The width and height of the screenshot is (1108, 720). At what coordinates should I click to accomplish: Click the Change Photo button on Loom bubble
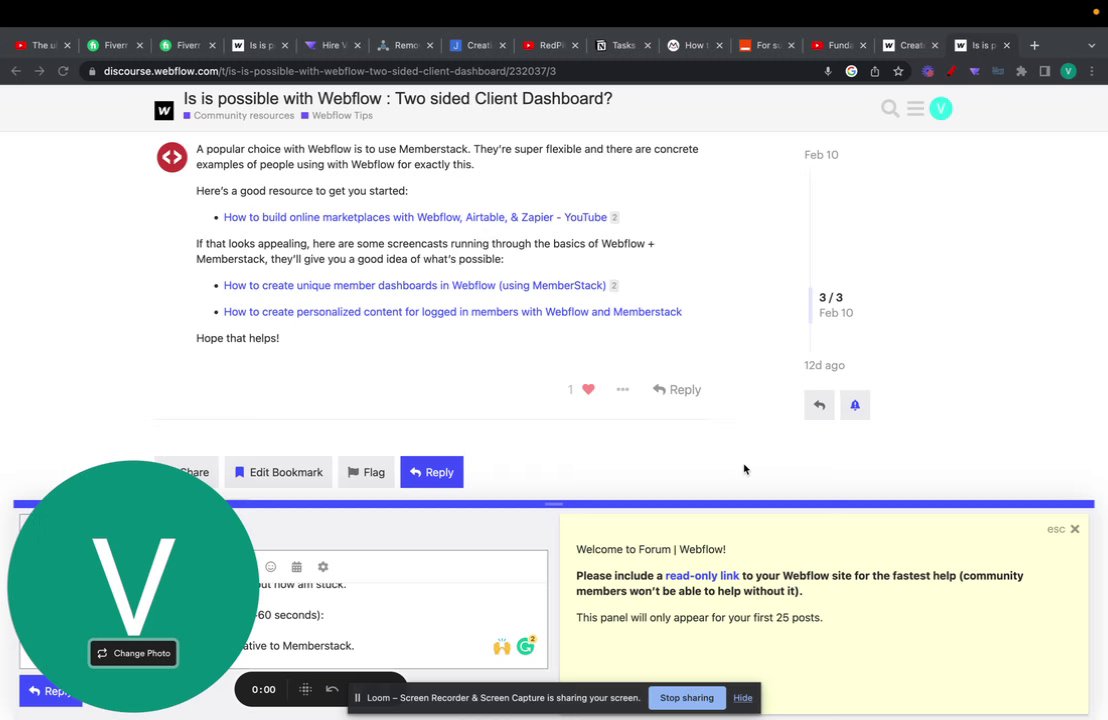pos(134,653)
